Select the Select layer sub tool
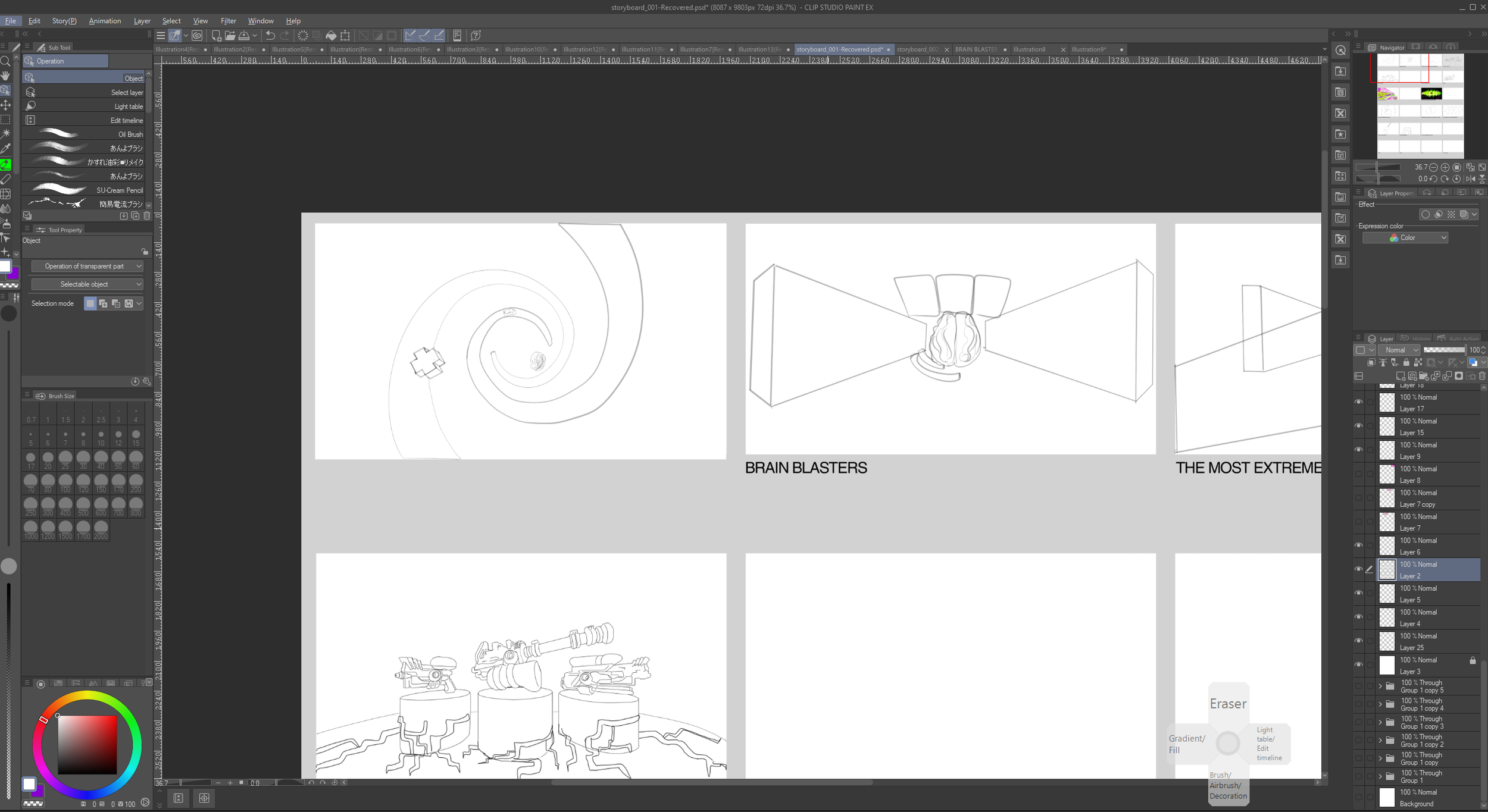This screenshot has width=1488, height=812. click(x=84, y=92)
